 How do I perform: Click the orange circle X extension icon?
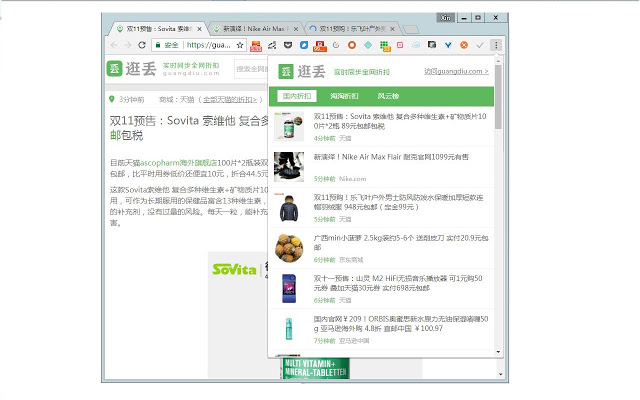click(x=464, y=45)
